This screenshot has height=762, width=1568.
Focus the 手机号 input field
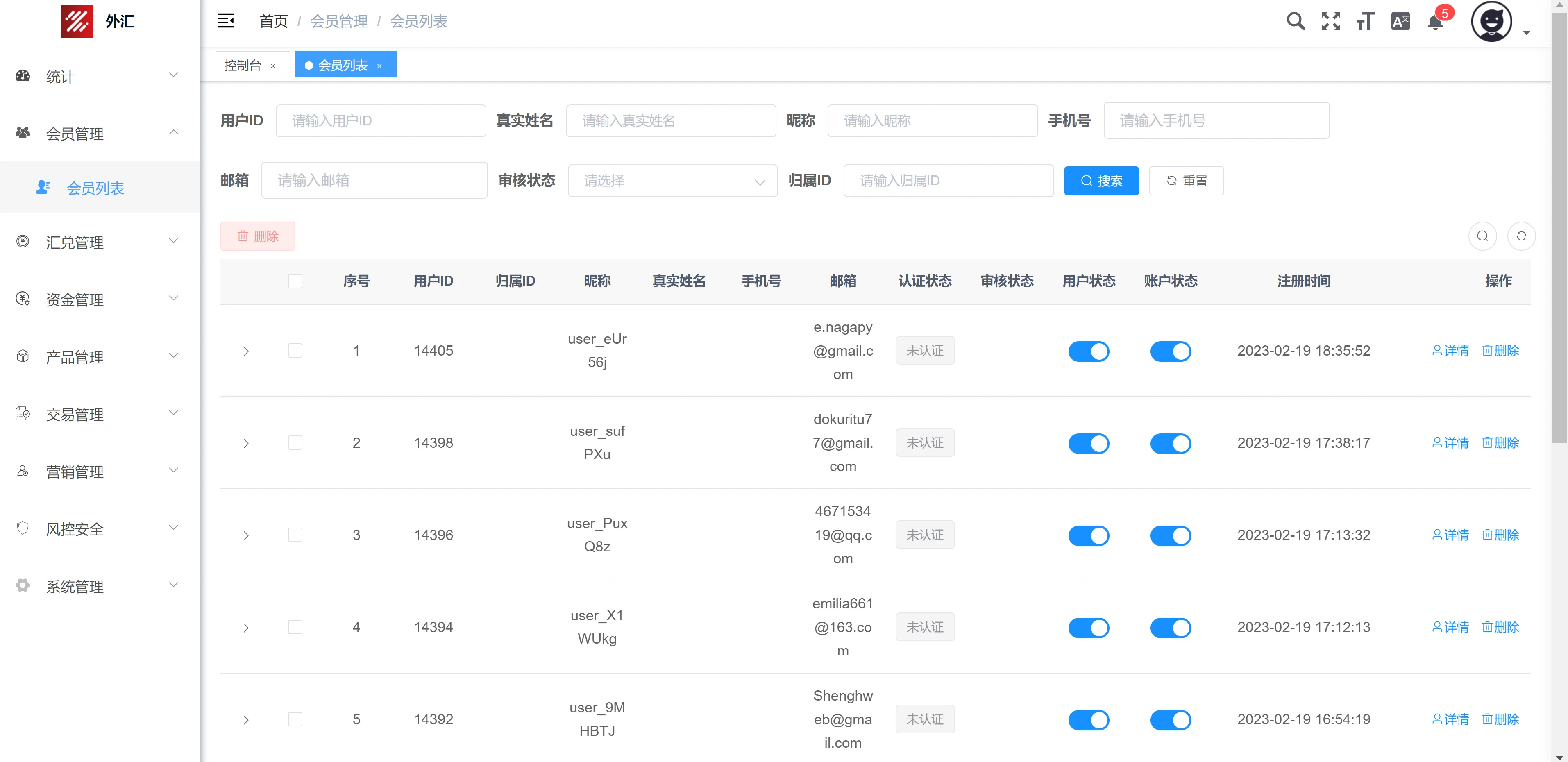pos(1216,120)
